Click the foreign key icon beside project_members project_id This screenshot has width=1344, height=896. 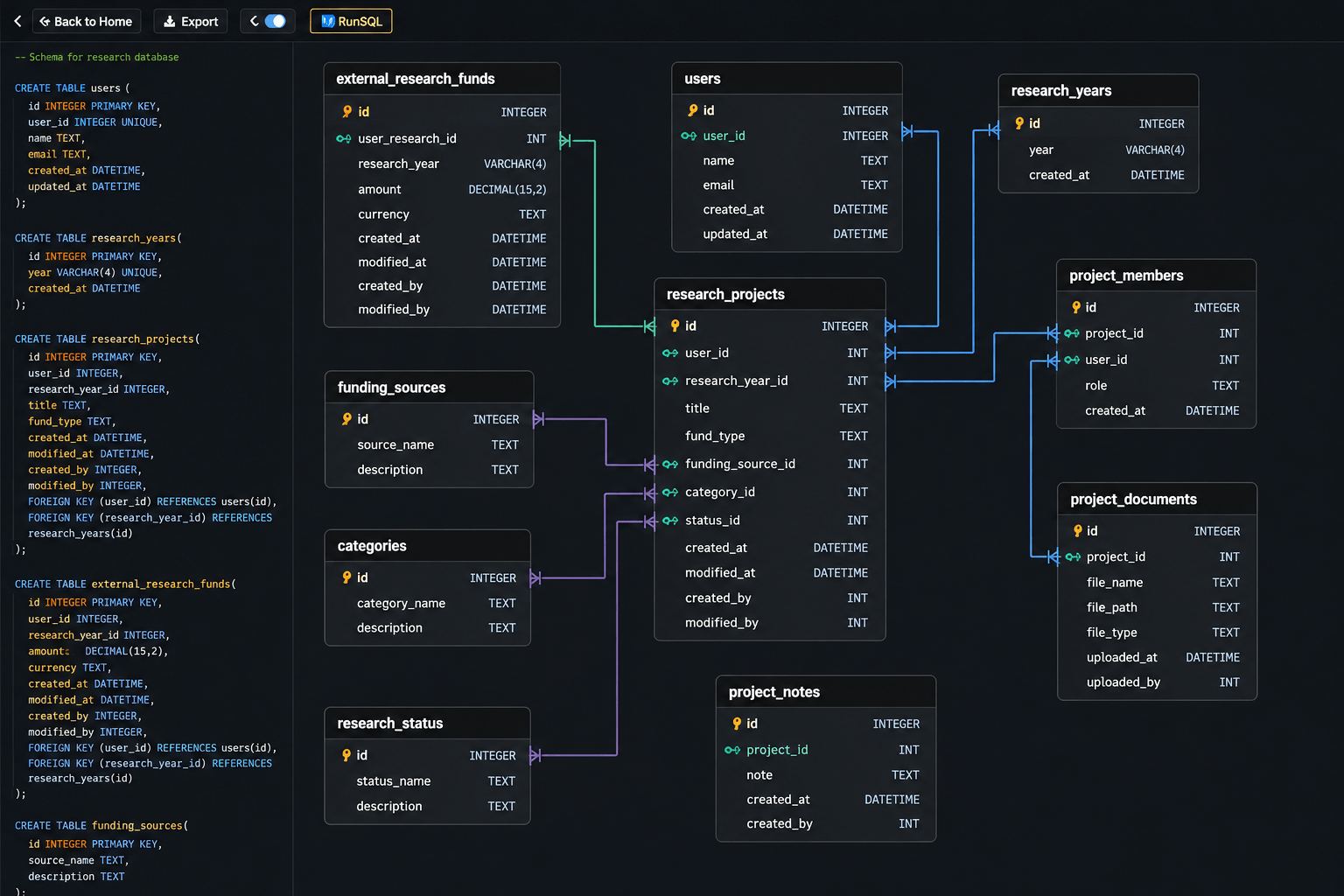[1072, 333]
